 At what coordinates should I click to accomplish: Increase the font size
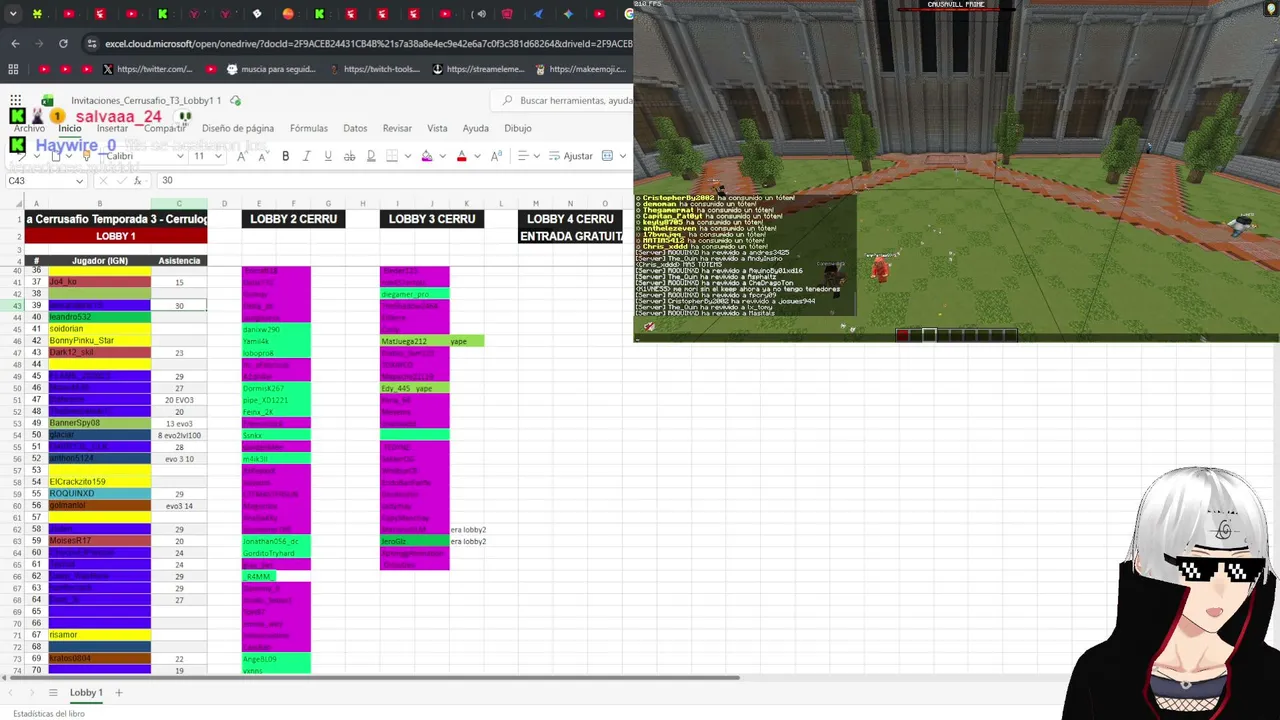242,156
